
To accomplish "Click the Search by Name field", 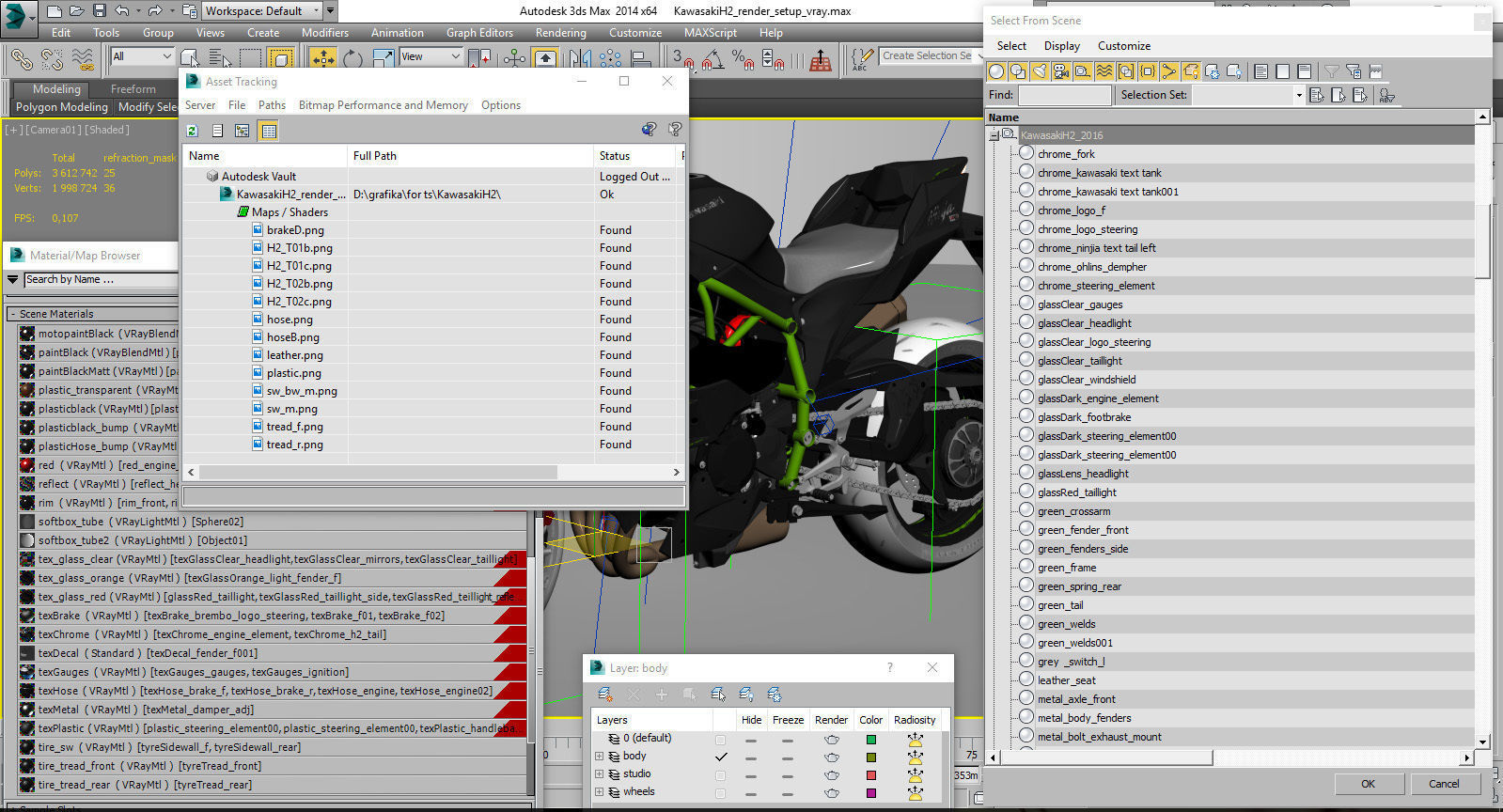I will [101, 279].
